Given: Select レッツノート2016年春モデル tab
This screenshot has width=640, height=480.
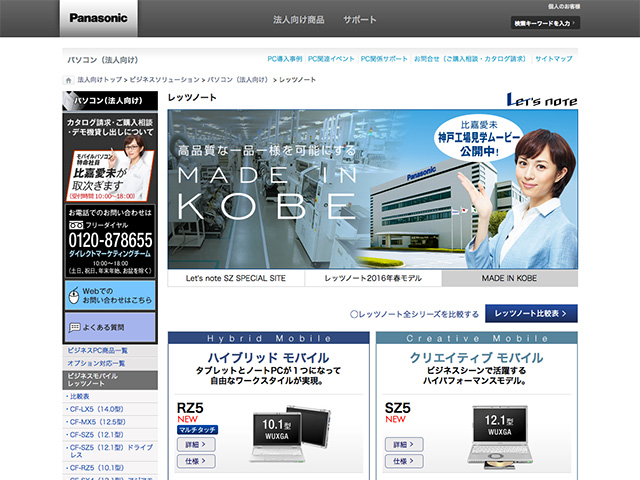Looking at the screenshot, I should click(x=373, y=278).
